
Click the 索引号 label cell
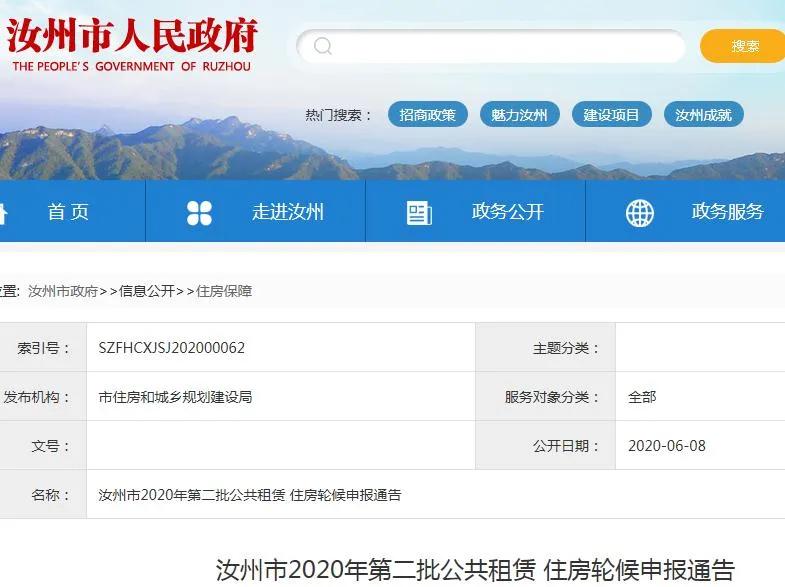click(43, 348)
